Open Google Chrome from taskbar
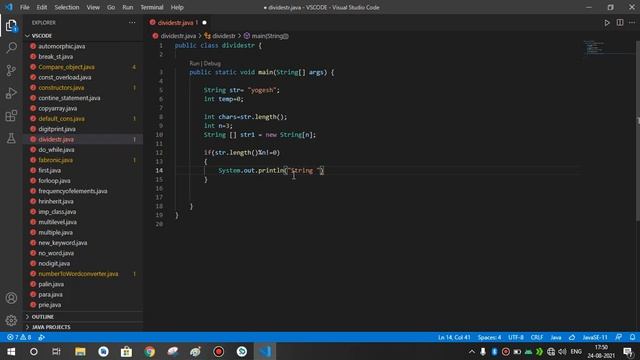Screen dimensions: 640x360 pyautogui.click(x=149, y=351)
